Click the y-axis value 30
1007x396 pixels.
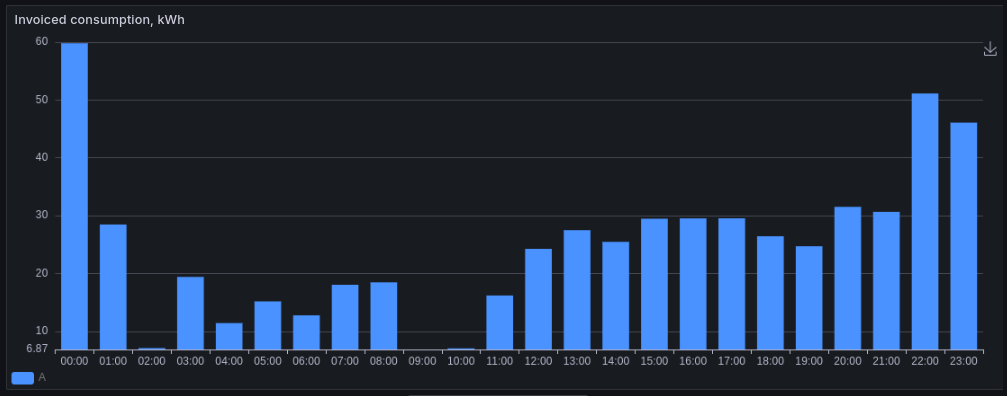pyautogui.click(x=42, y=215)
